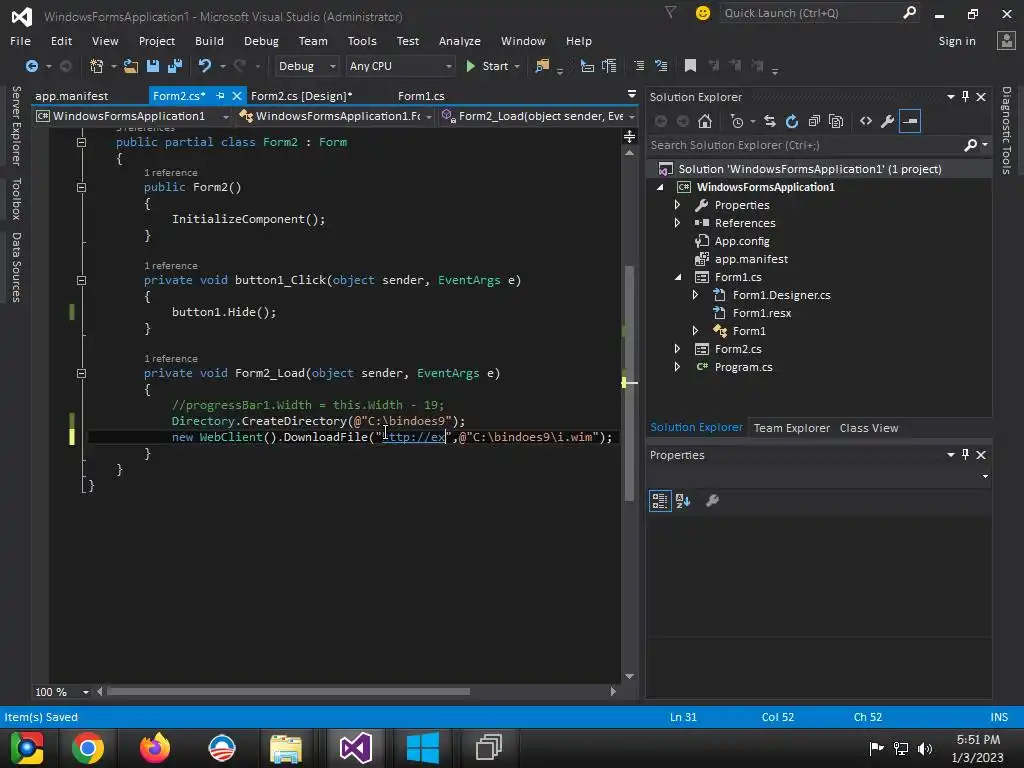1024x768 pixels.
Task: Collapse the Form2() constructor outlining box
Action: [x=81, y=187]
